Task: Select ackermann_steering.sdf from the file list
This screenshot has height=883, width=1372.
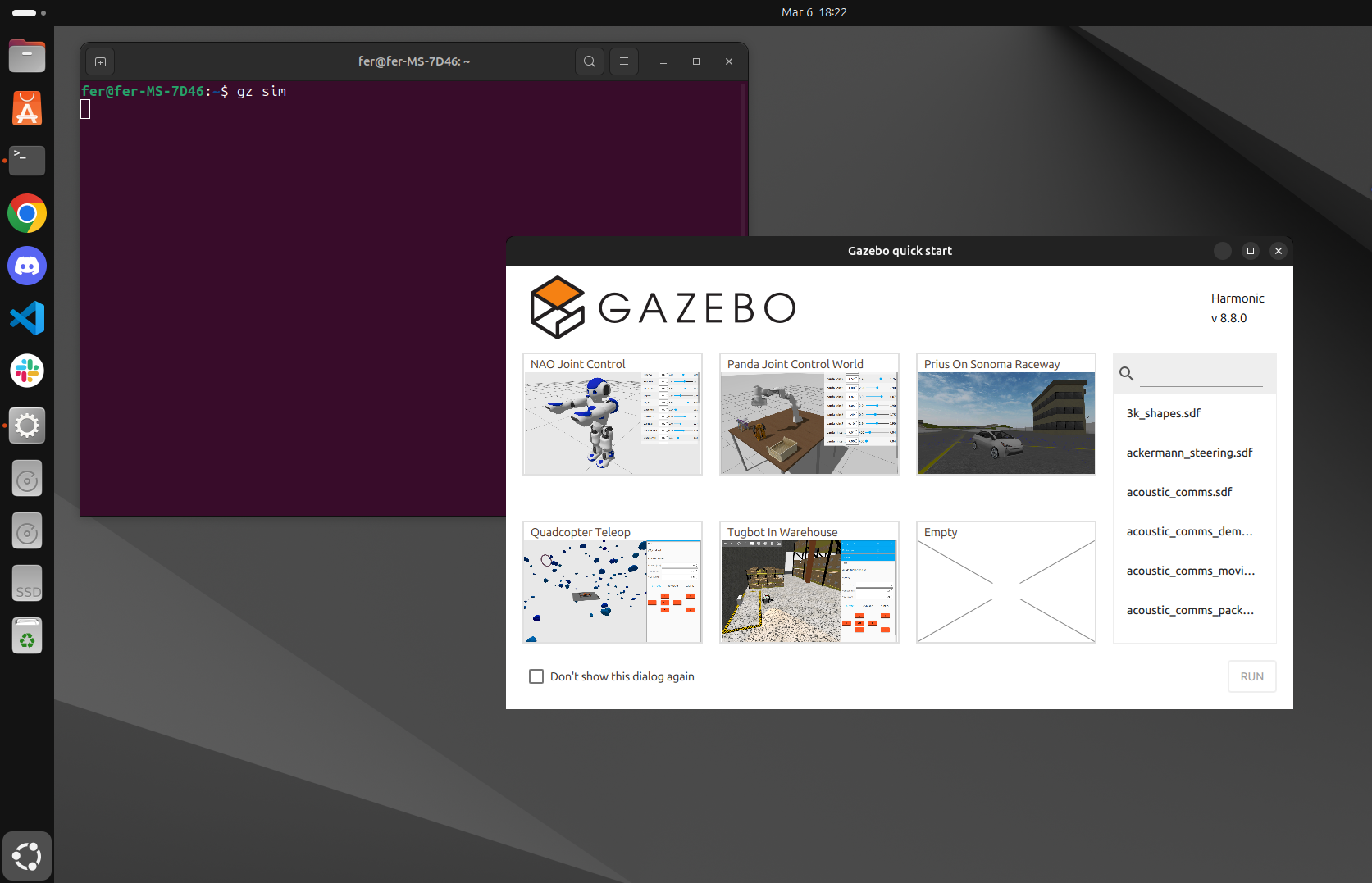Action: pos(1189,453)
